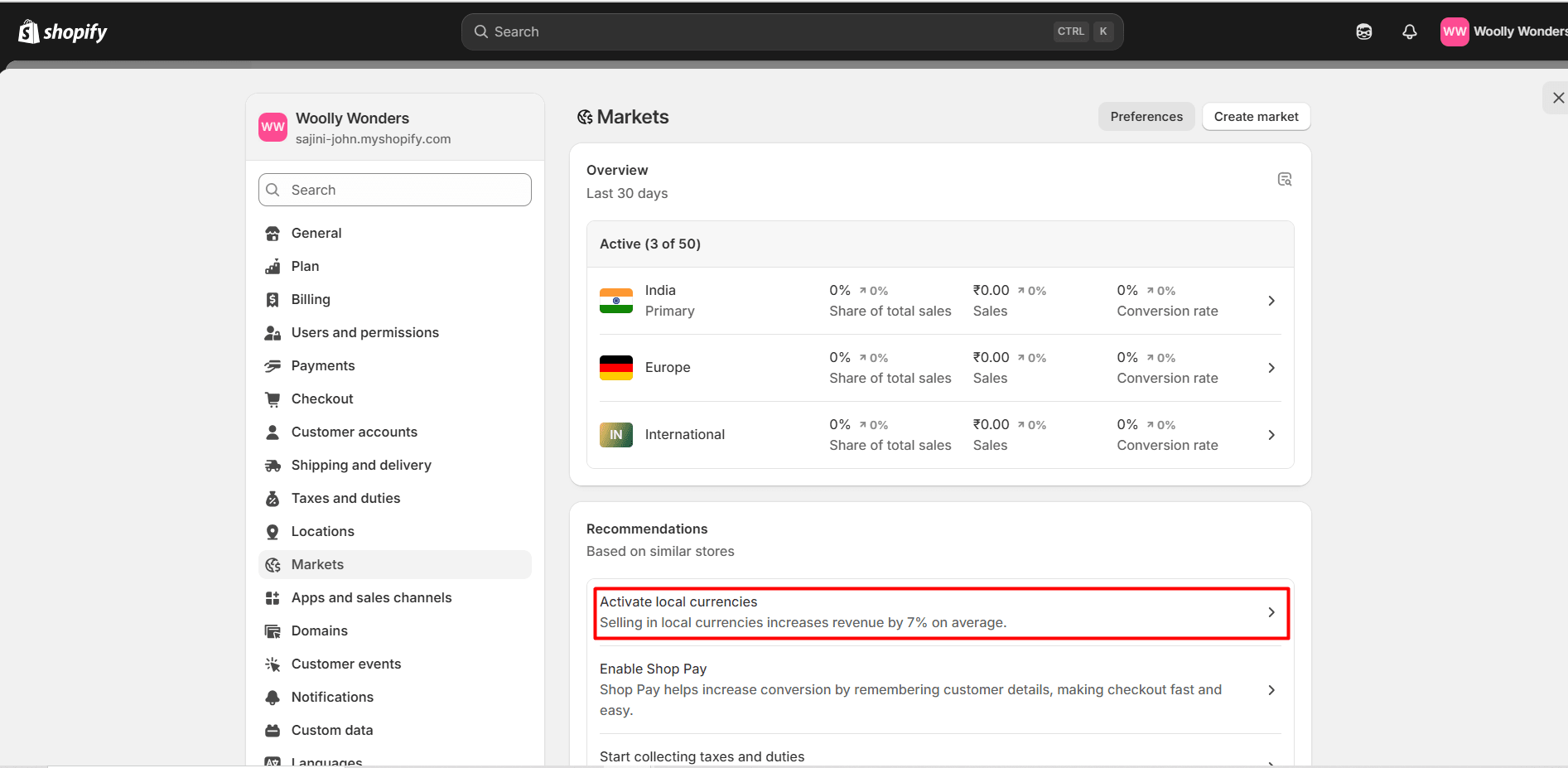Click the Notifications bell icon in sidebar

point(273,698)
